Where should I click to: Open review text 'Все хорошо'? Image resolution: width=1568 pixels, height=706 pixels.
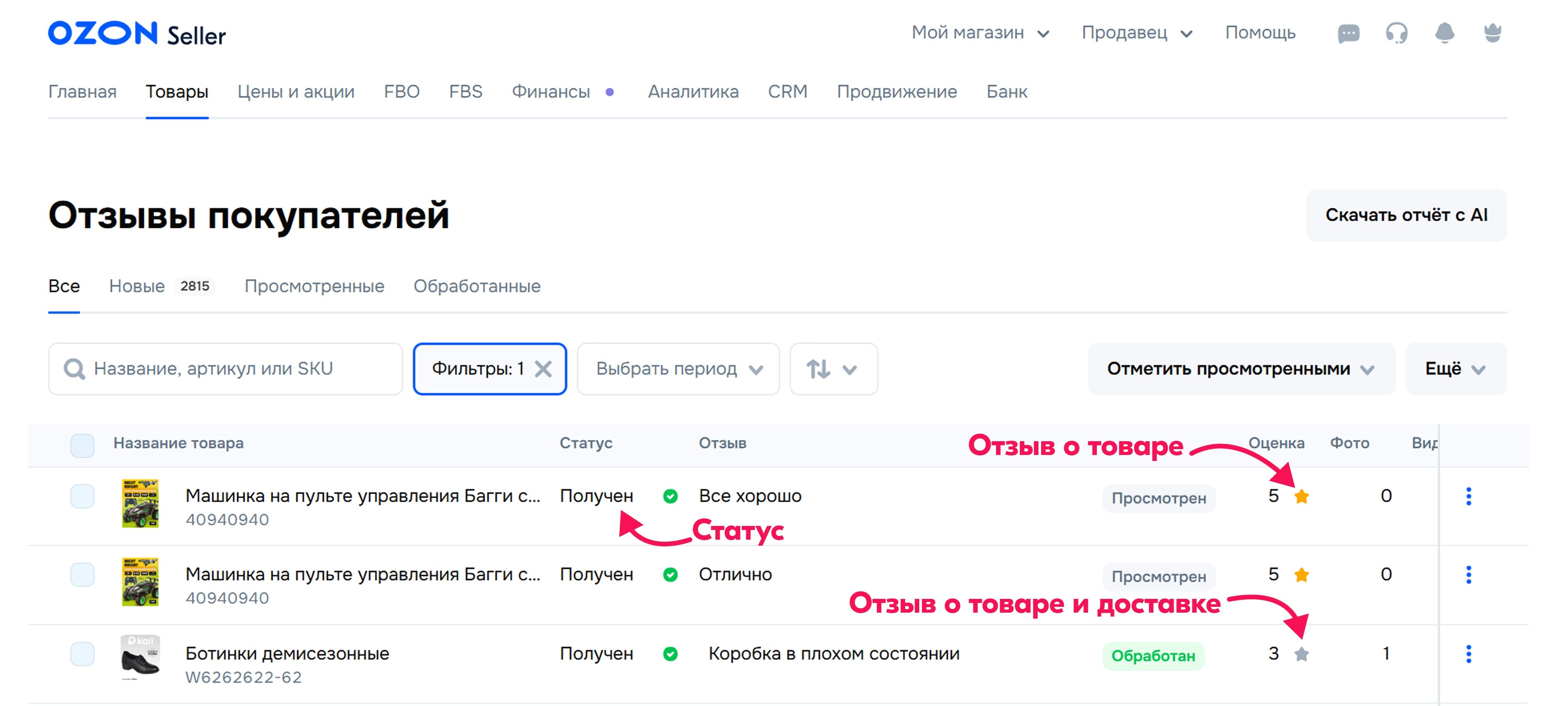pos(750,497)
